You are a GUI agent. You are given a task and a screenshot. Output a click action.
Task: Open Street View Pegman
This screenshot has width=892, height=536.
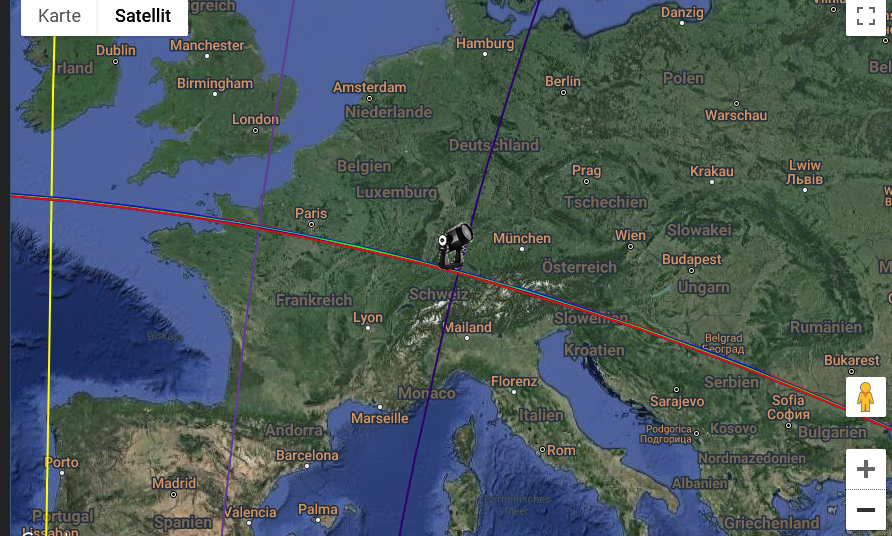865,397
